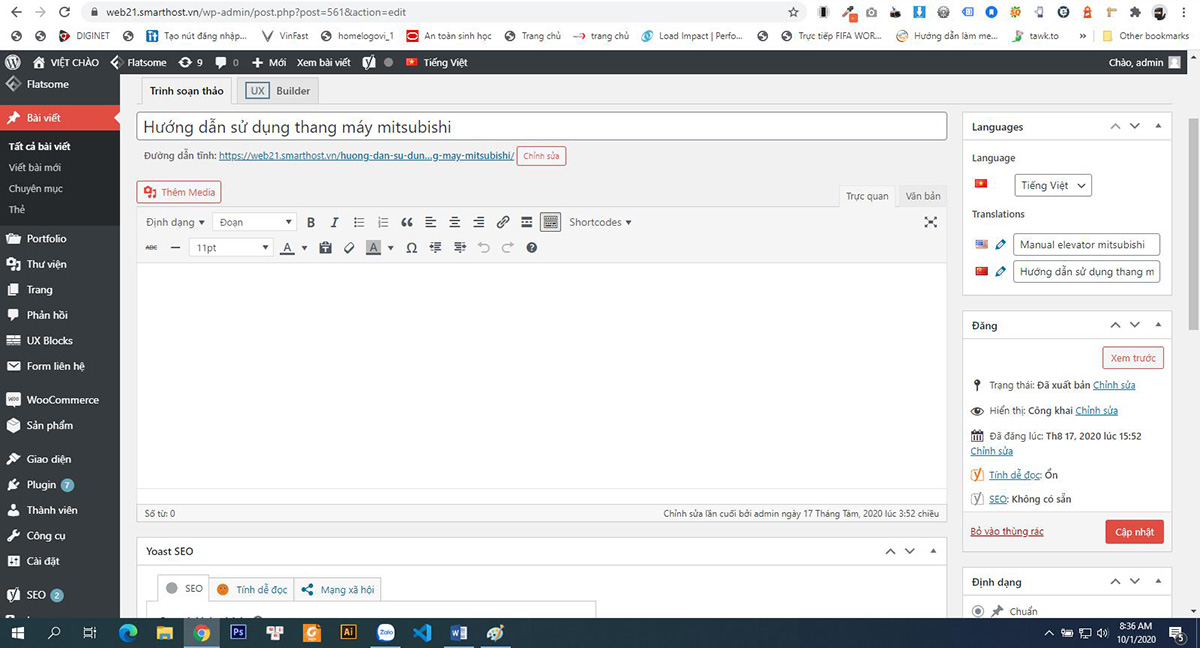This screenshot has height=648, width=1200.
Task: Collapse the Yoast SEO panel triangle toggle
Action: [x=933, y=551]
